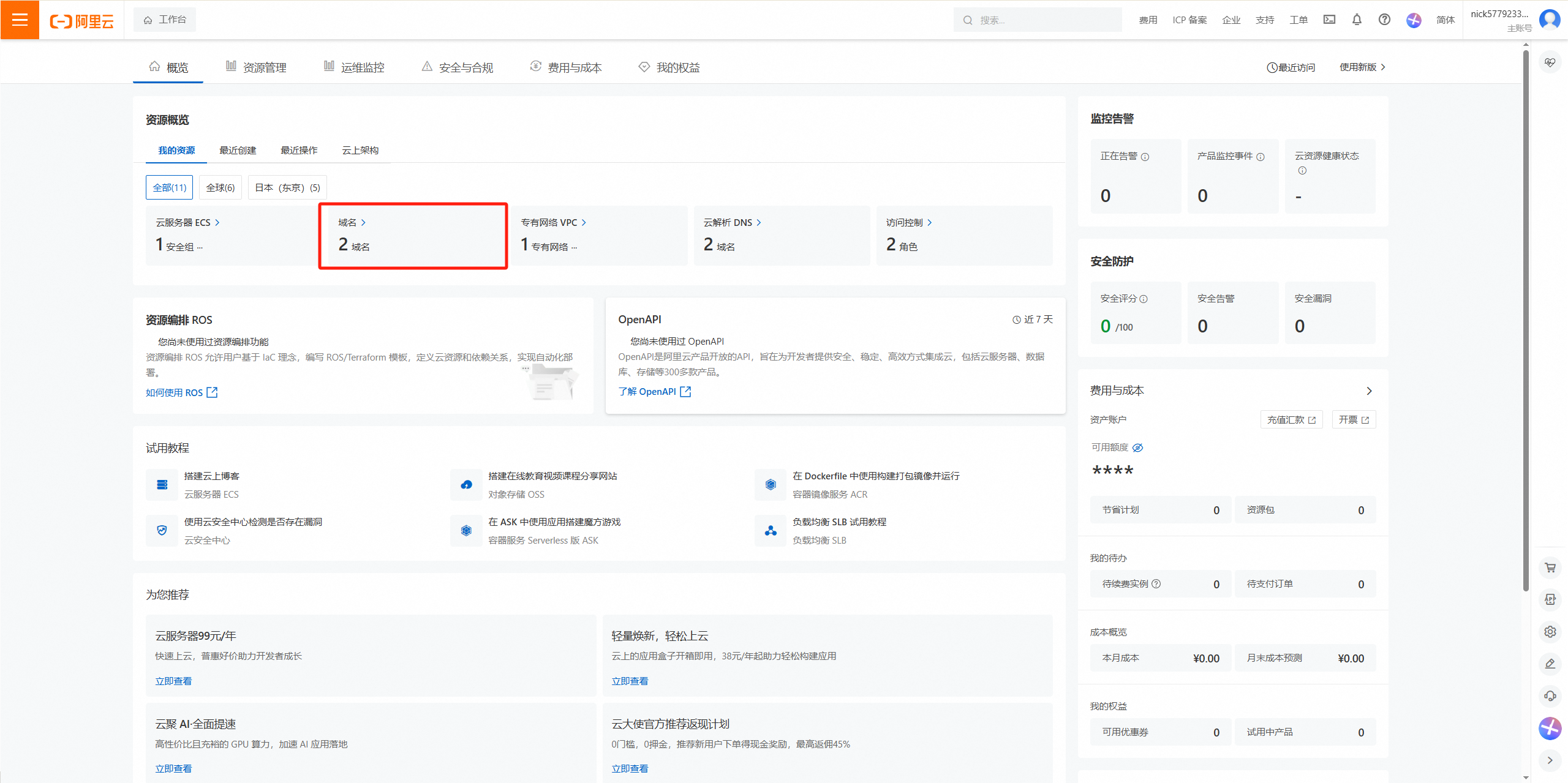Viewport: 1568px width, 783px height.
Task: Open the hamburger product menu
Action: pos(20,19)
